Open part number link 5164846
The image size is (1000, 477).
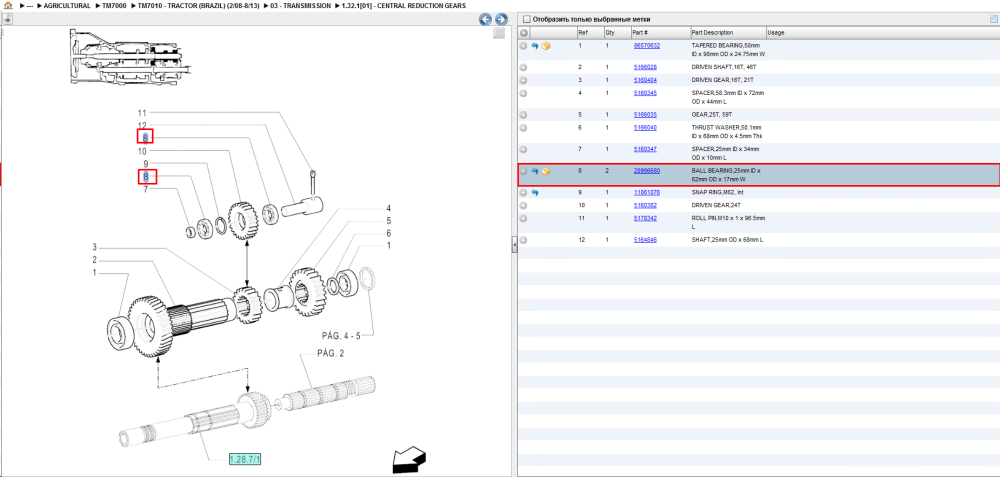click(645, 240)
